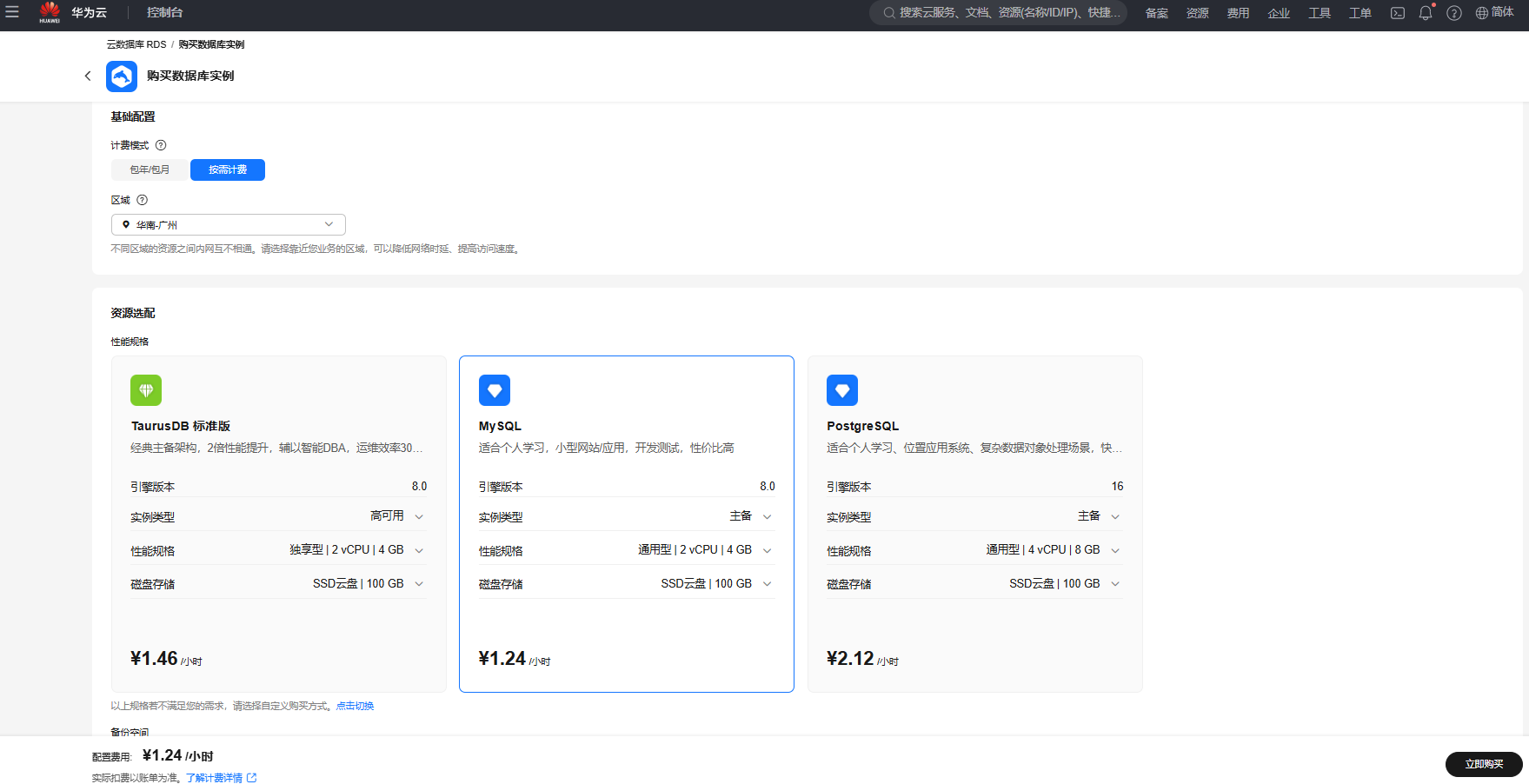The image size is (1529, 784).
Task: Open the hamburger navigation menu
Action: 12,12
